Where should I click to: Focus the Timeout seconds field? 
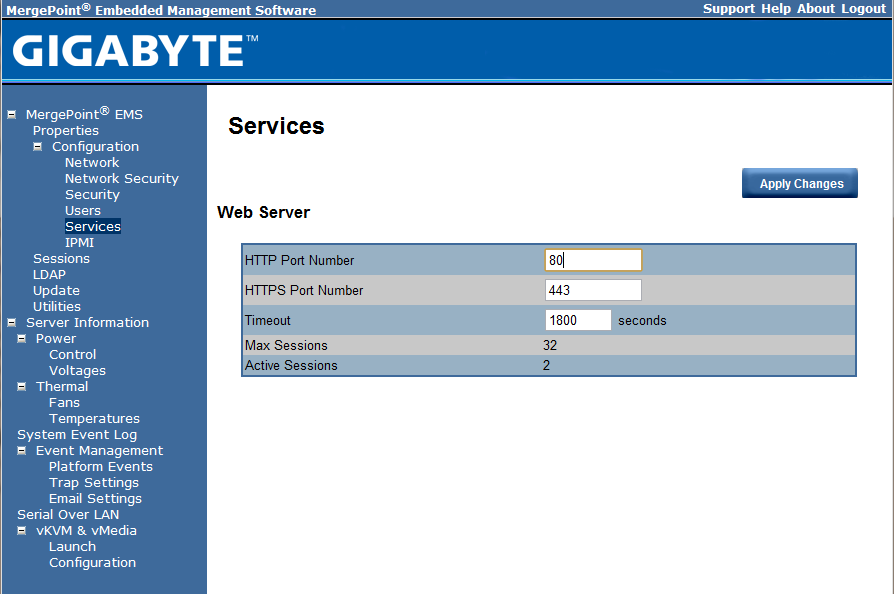coord(578,320)
